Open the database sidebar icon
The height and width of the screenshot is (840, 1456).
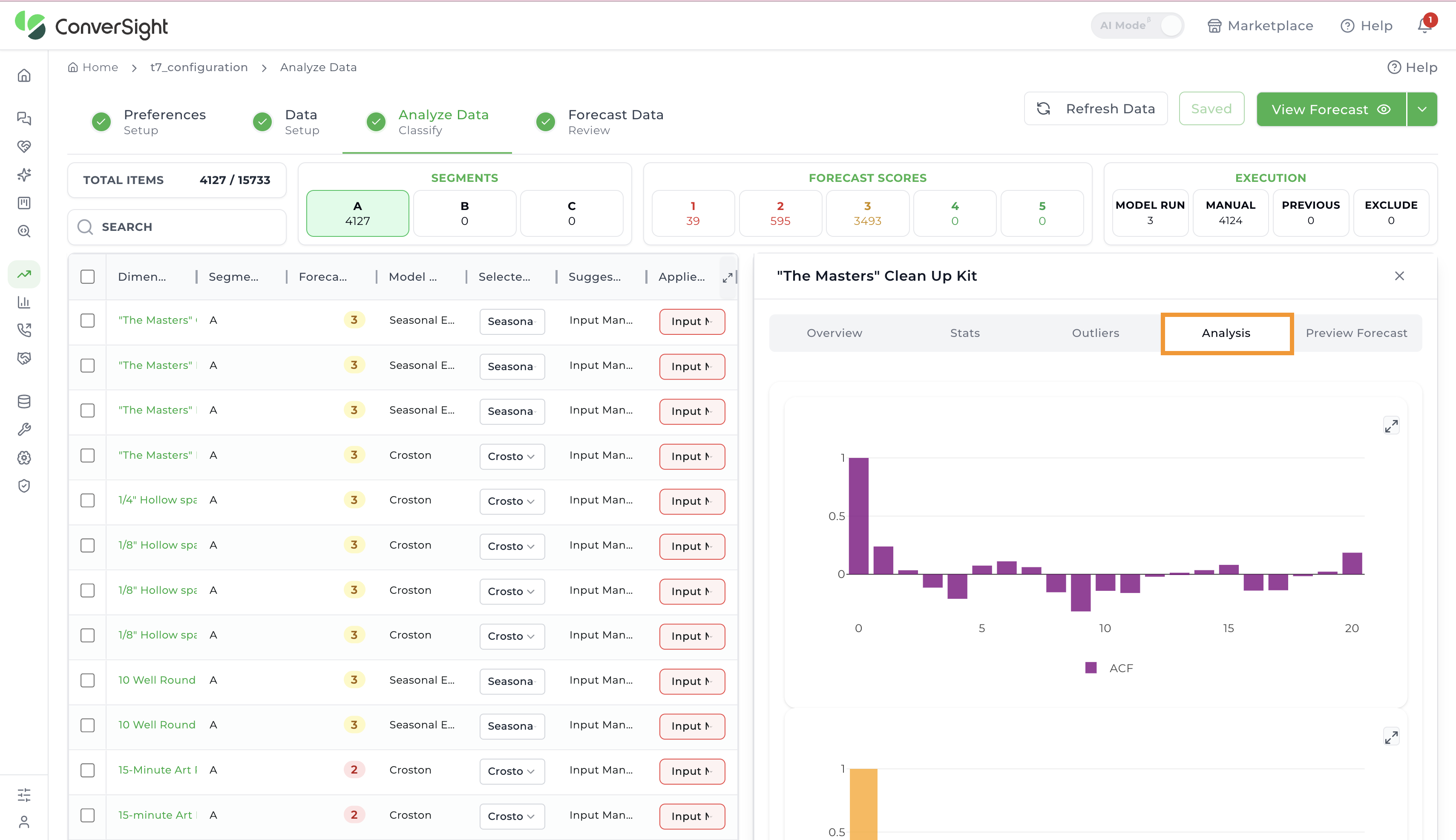(x=24, y=402)
